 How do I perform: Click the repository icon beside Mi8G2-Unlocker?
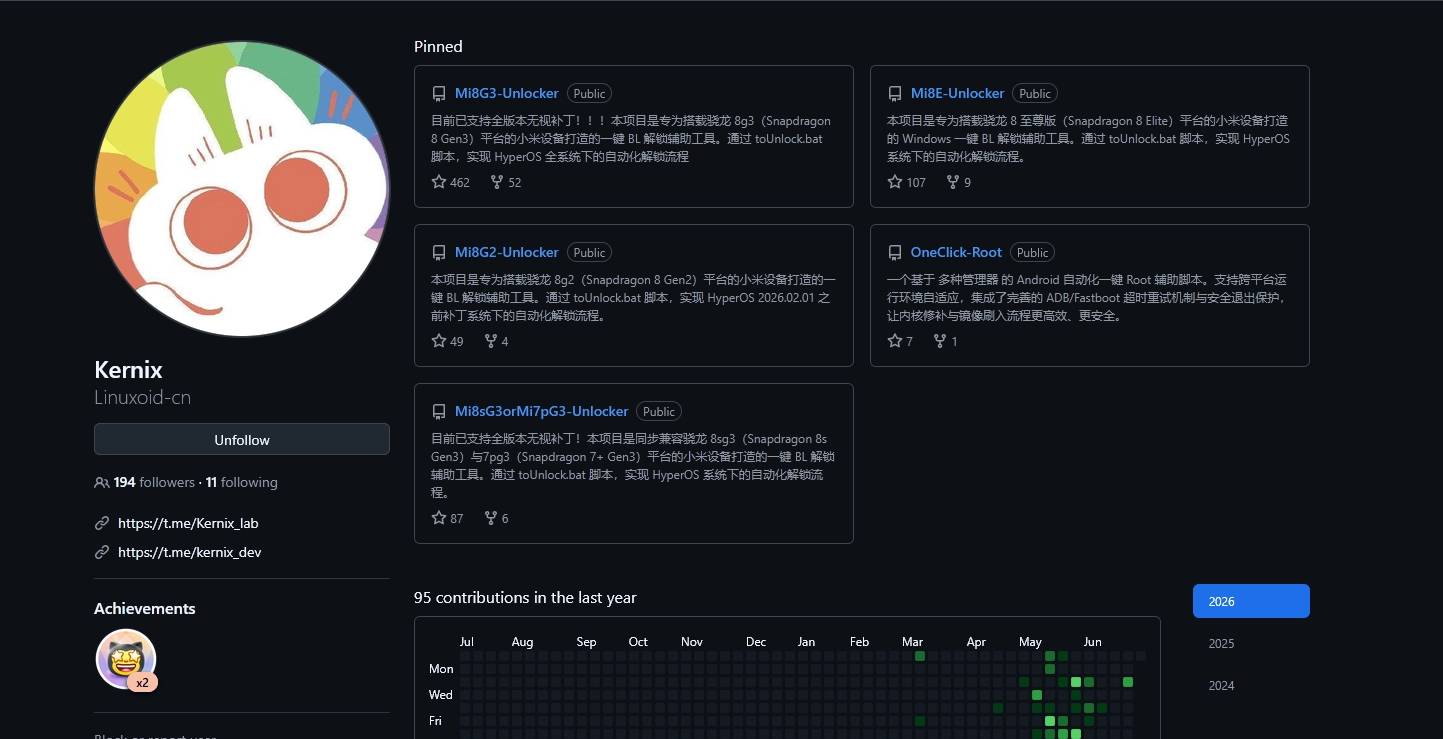[x=439, y=253]
